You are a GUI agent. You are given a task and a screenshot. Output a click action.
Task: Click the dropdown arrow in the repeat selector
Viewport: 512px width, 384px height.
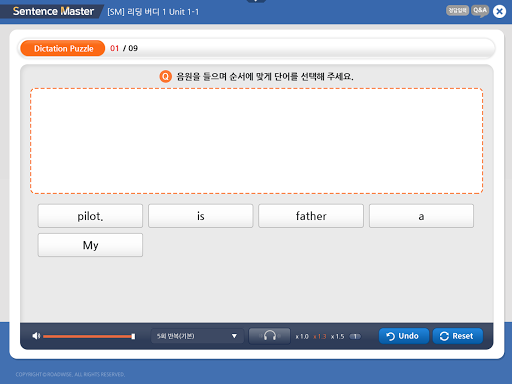234,336
